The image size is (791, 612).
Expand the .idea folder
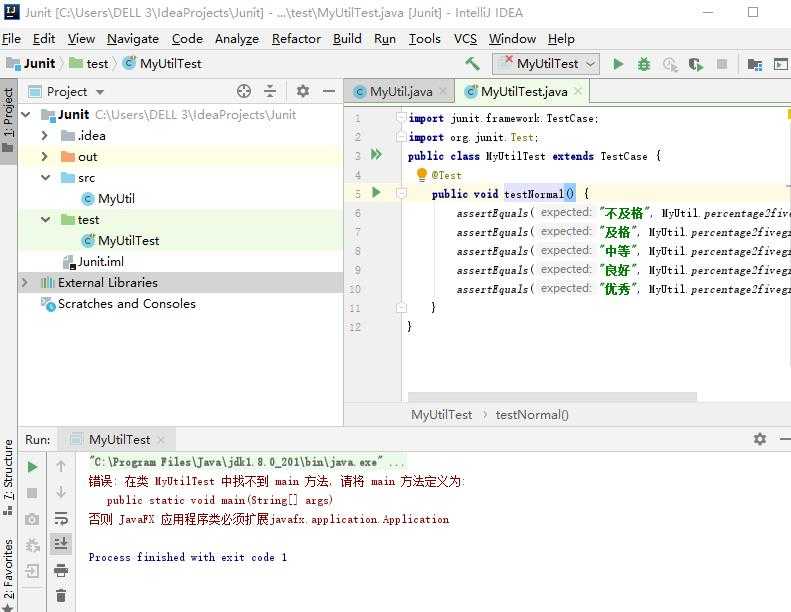click(x=44, y=136)
